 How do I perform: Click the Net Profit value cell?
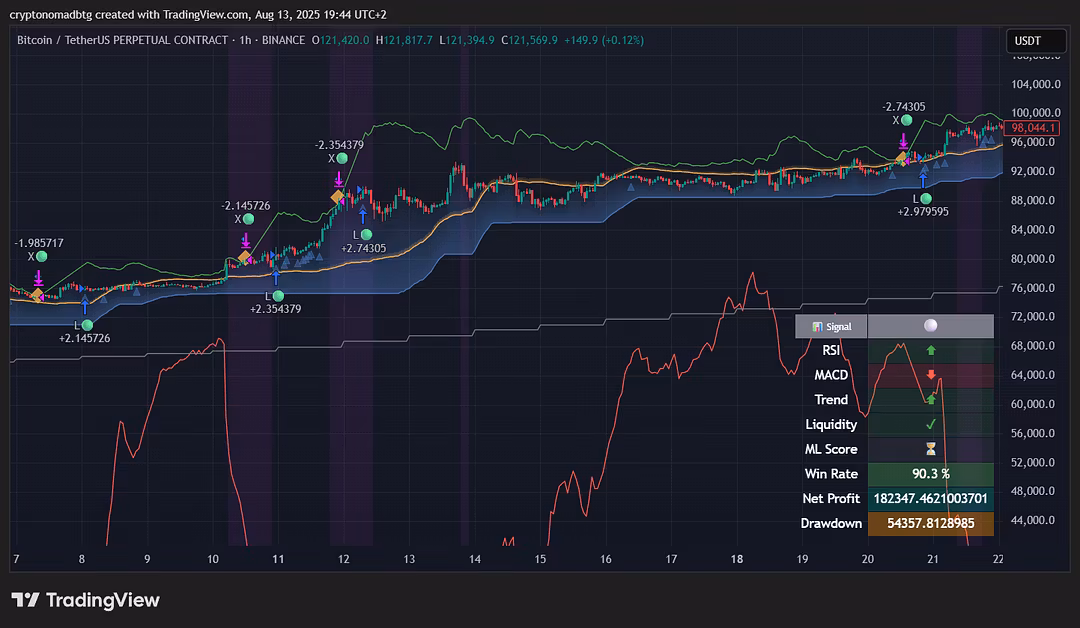click(x=931, y=498)
